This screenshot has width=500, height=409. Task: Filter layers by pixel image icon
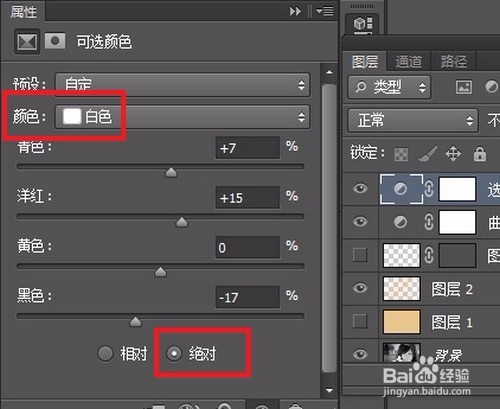pos(464,87)
